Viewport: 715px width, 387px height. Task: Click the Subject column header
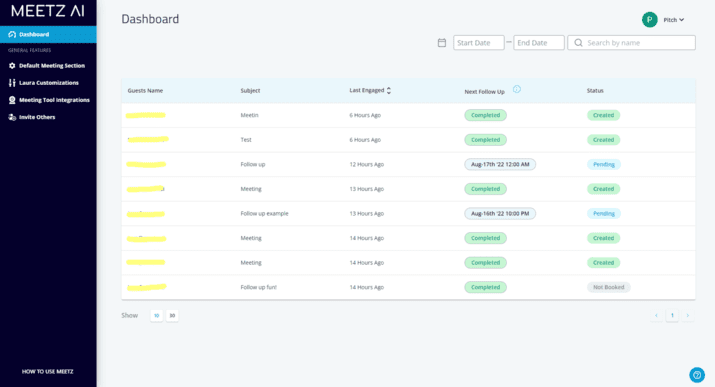(x=250, y=91)
